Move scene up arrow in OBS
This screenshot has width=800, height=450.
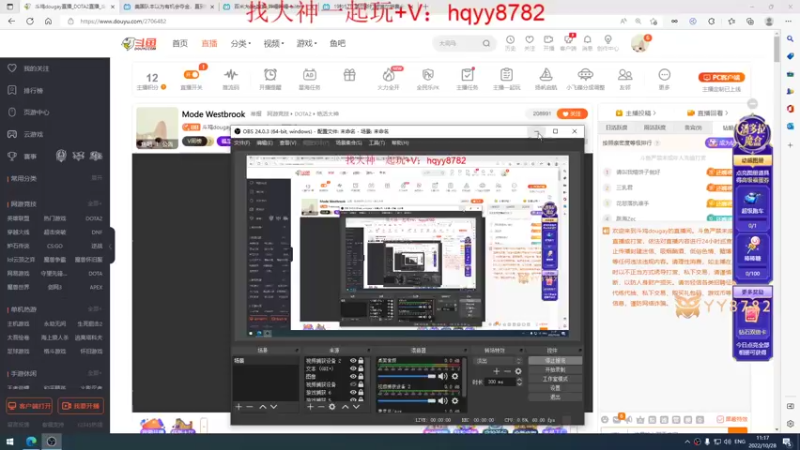pos(262,407)
